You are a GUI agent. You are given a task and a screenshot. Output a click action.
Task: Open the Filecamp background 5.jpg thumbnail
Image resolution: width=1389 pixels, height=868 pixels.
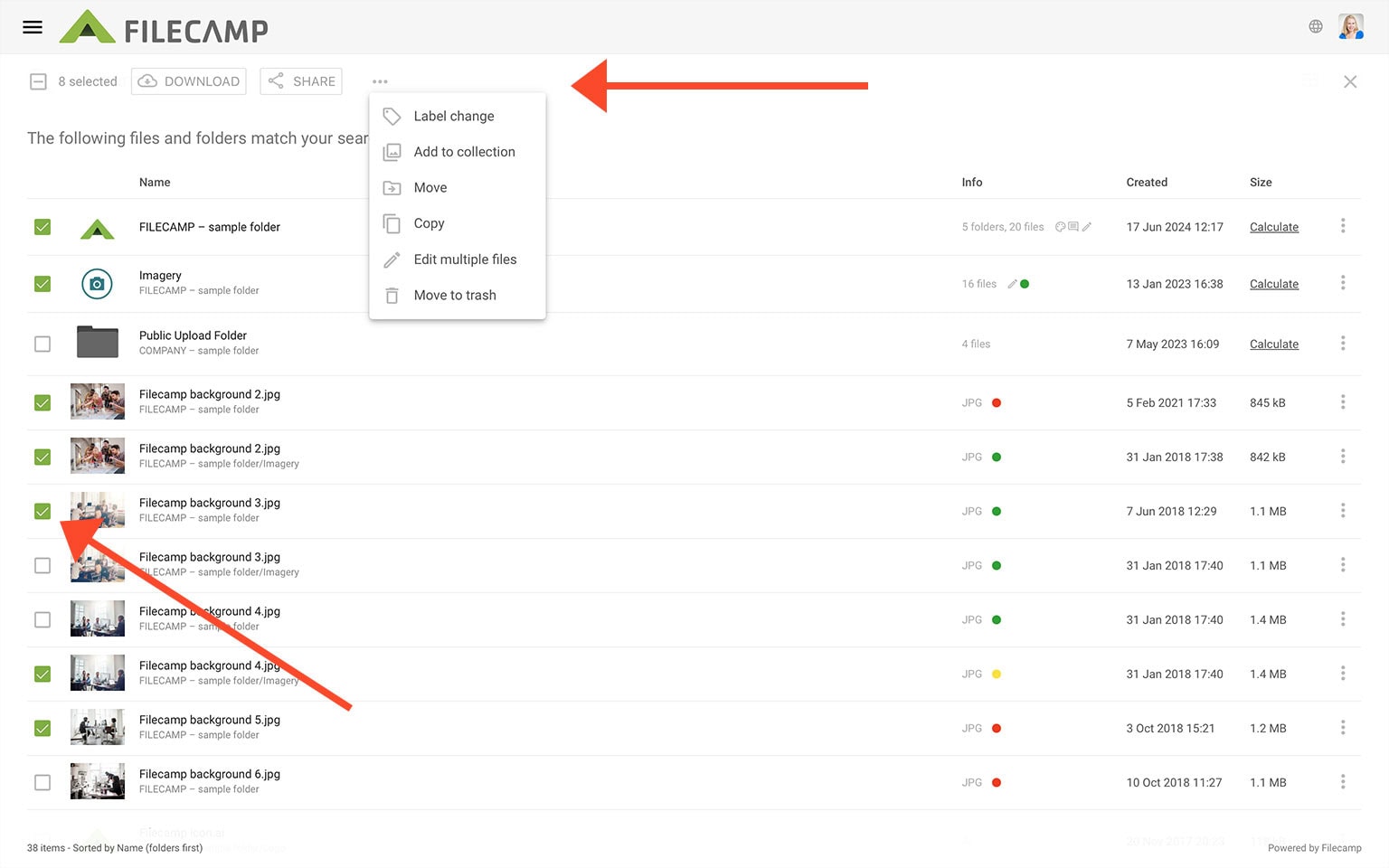click(x=98, y=727)
